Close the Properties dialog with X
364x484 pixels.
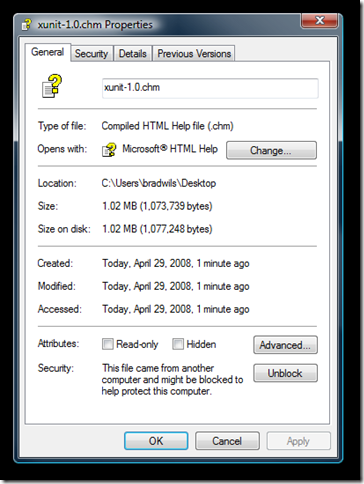click(319, 21)
